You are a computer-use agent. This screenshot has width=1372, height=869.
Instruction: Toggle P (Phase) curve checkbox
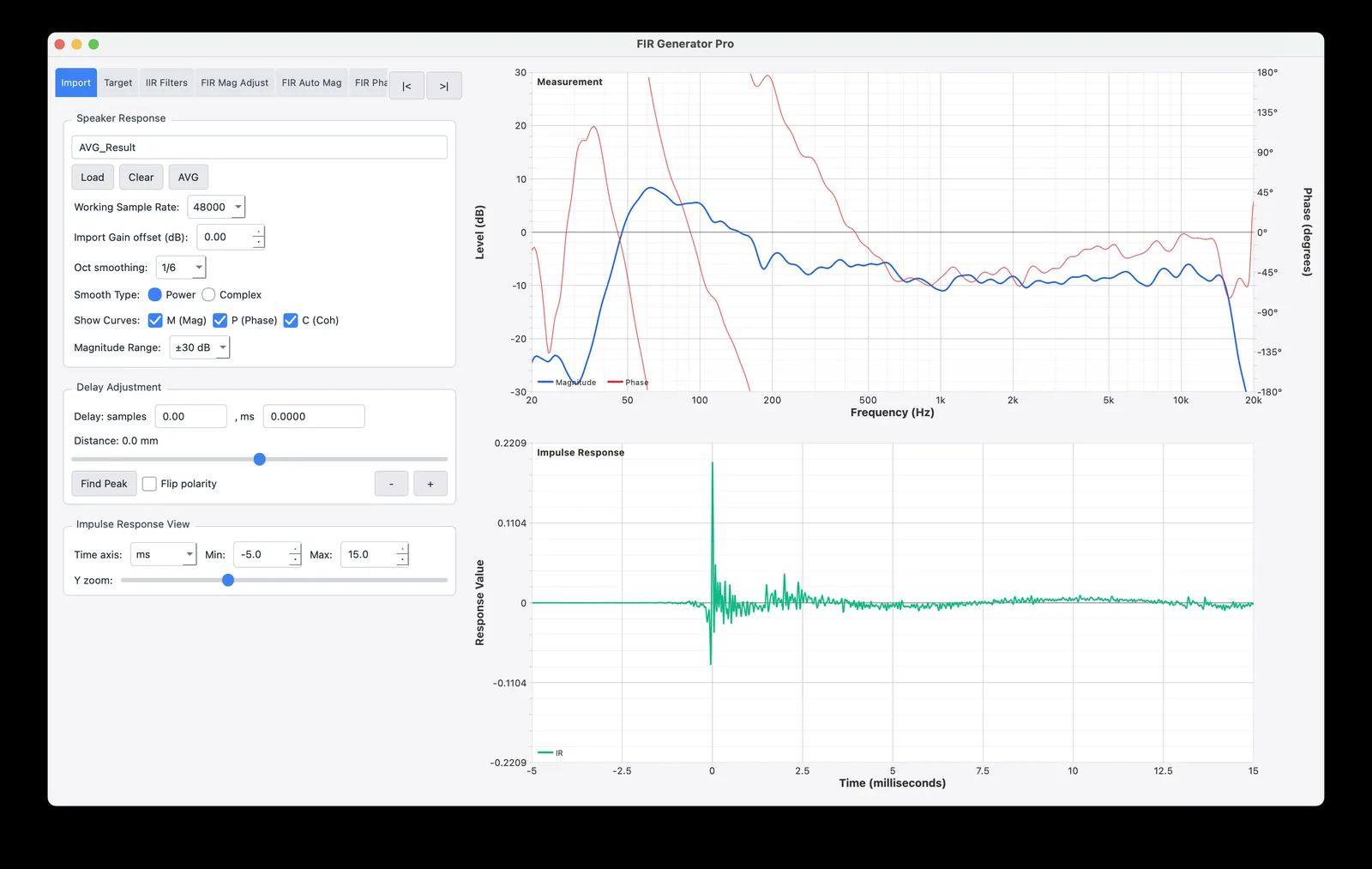220,320
